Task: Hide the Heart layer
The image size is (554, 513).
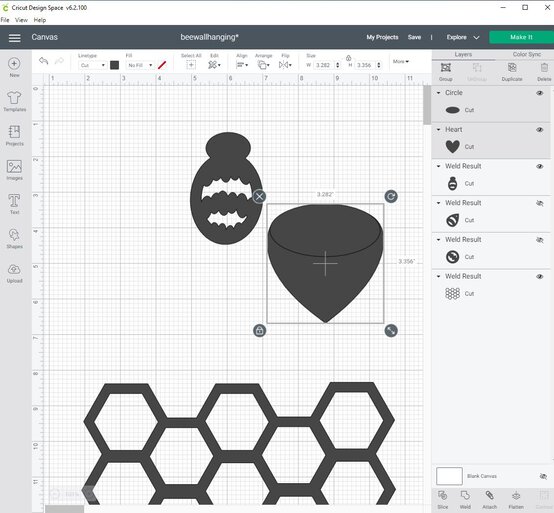Action: tap(540, 130)
